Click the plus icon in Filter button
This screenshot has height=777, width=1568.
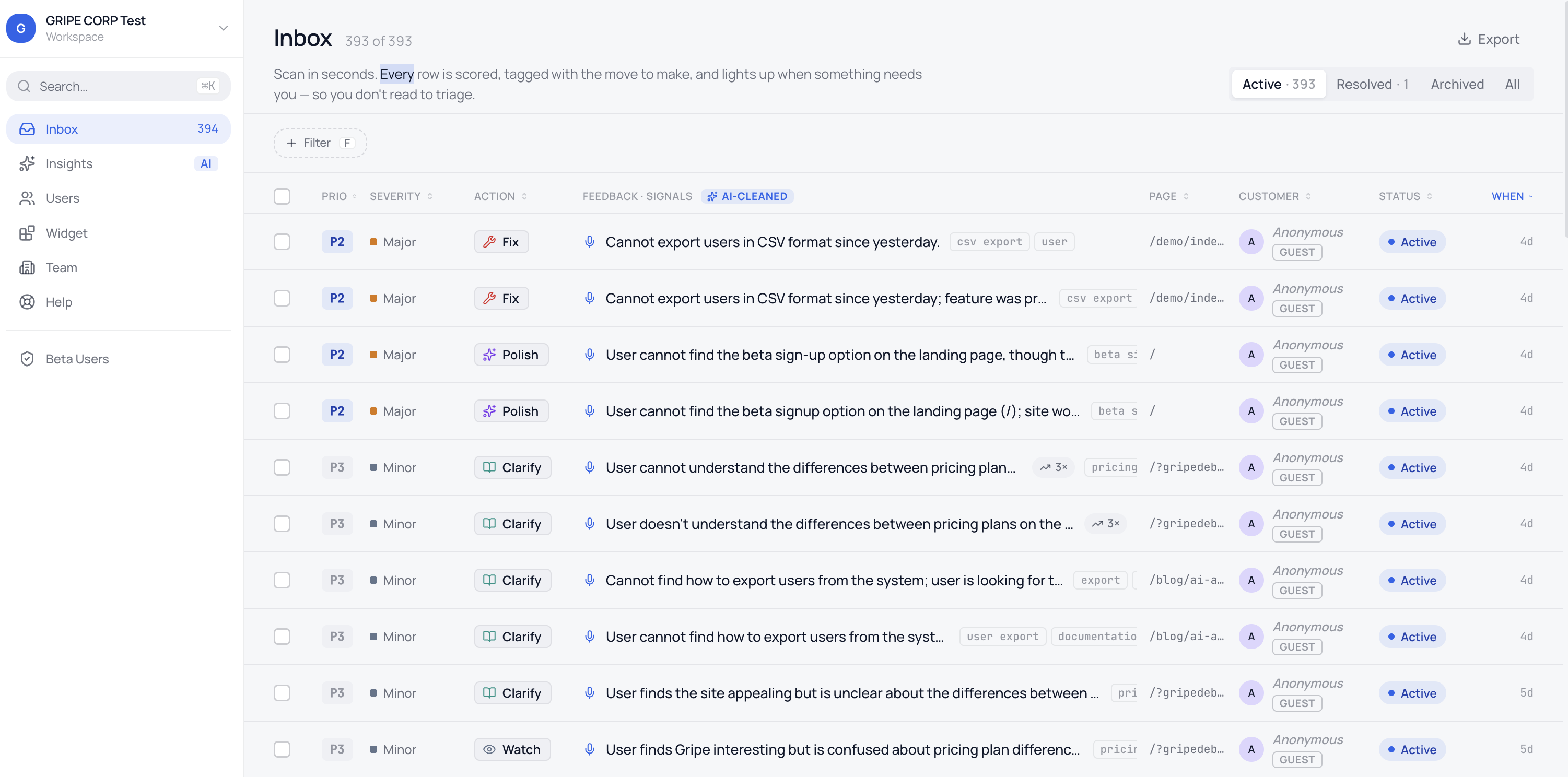[x=291, y=143]
